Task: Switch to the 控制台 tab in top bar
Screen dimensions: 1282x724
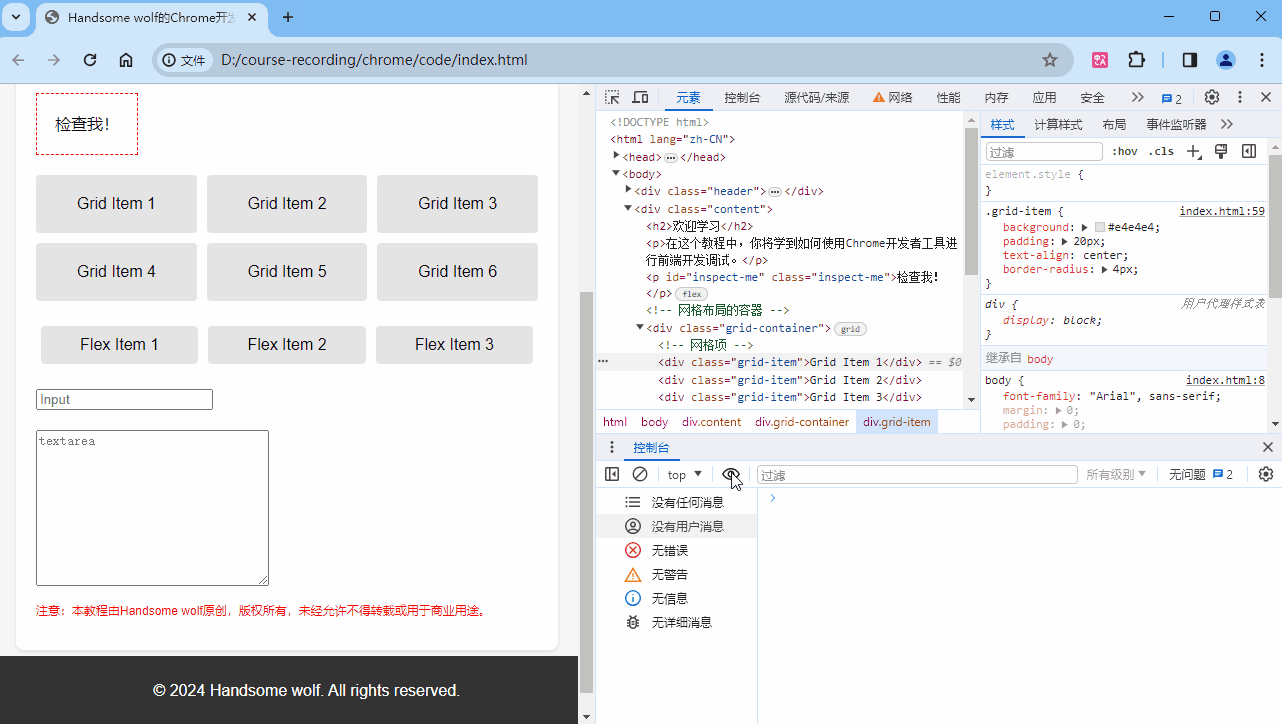Action: (742, 98)
